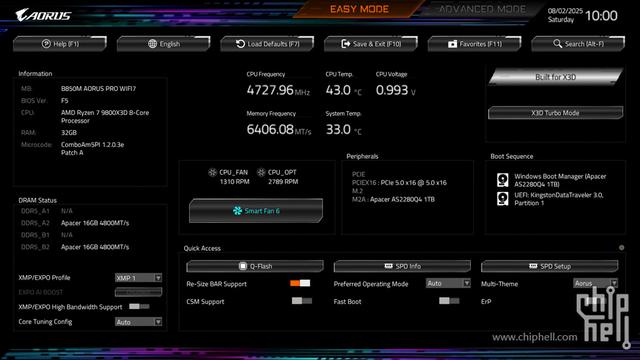Toggle Re-Size BAR Support switch
Image resolution: width=640 pixels, height=360 pixels.
[300, 283]
